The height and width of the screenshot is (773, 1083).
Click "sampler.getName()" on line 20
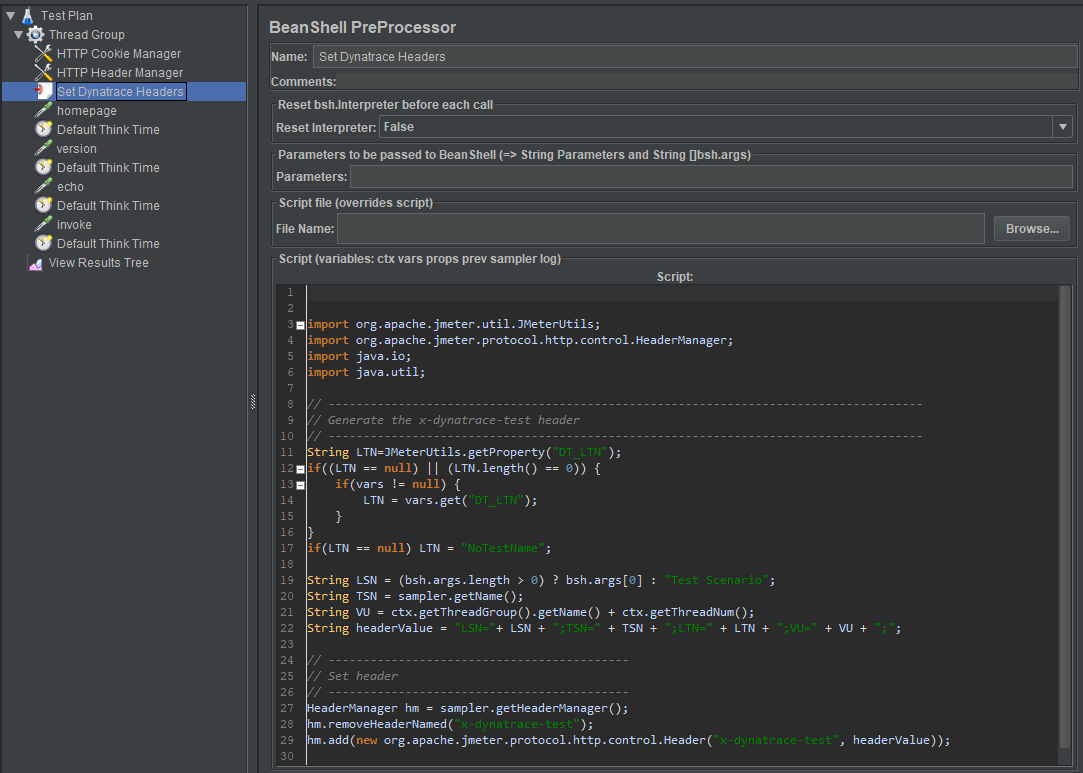(457, 596)
